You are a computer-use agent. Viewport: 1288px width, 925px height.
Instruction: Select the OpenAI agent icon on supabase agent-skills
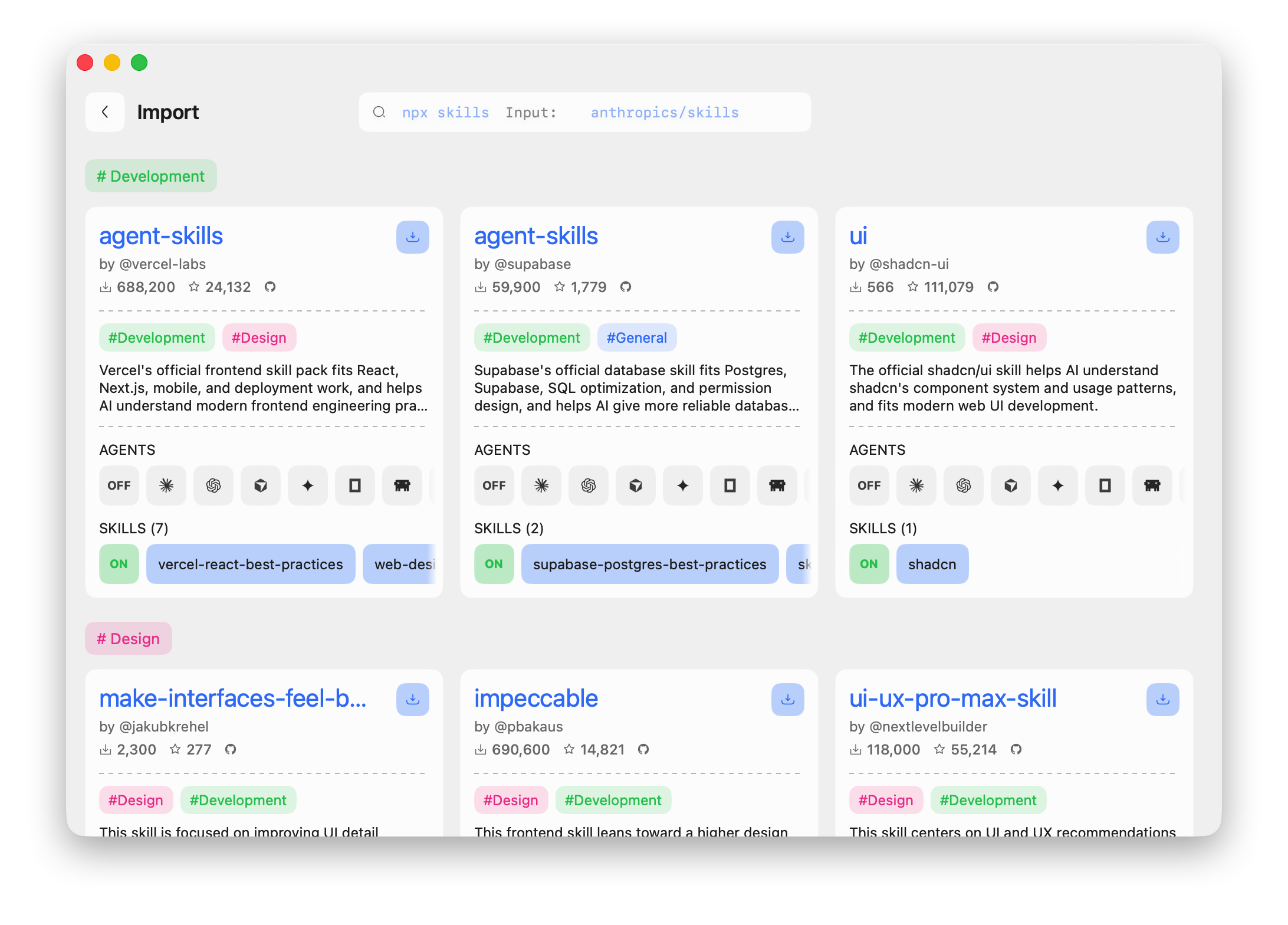[589, 486]
